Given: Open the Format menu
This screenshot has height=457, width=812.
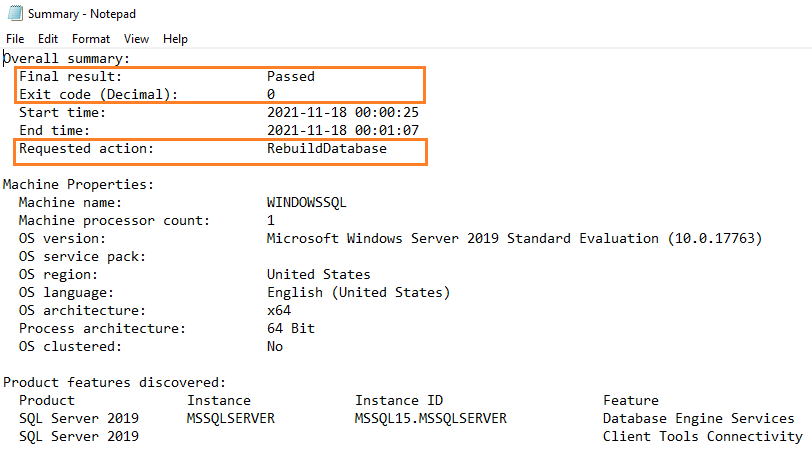Looking at the screenshot, I should pos(91,39).
